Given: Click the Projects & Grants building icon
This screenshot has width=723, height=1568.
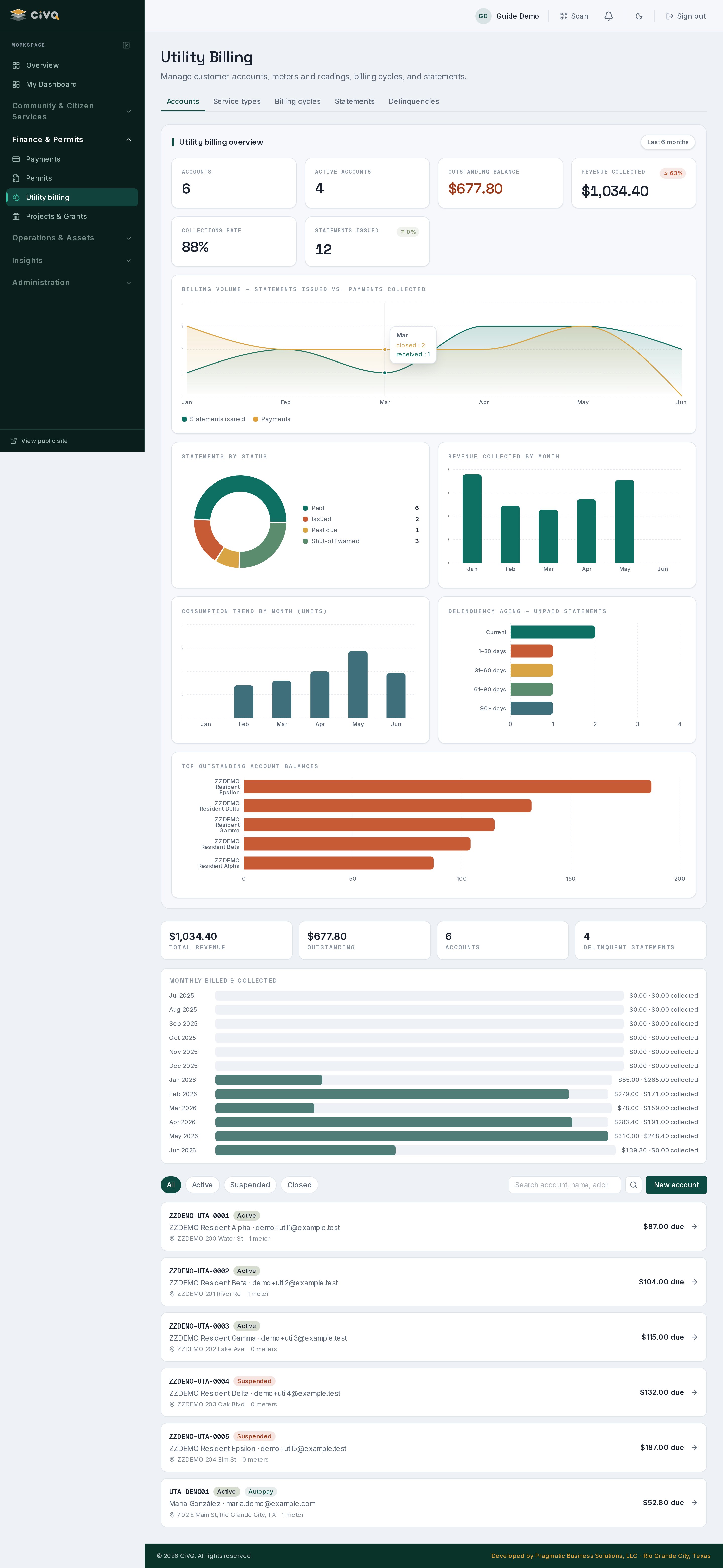Looking at the screenshot, I should [16, 216].
